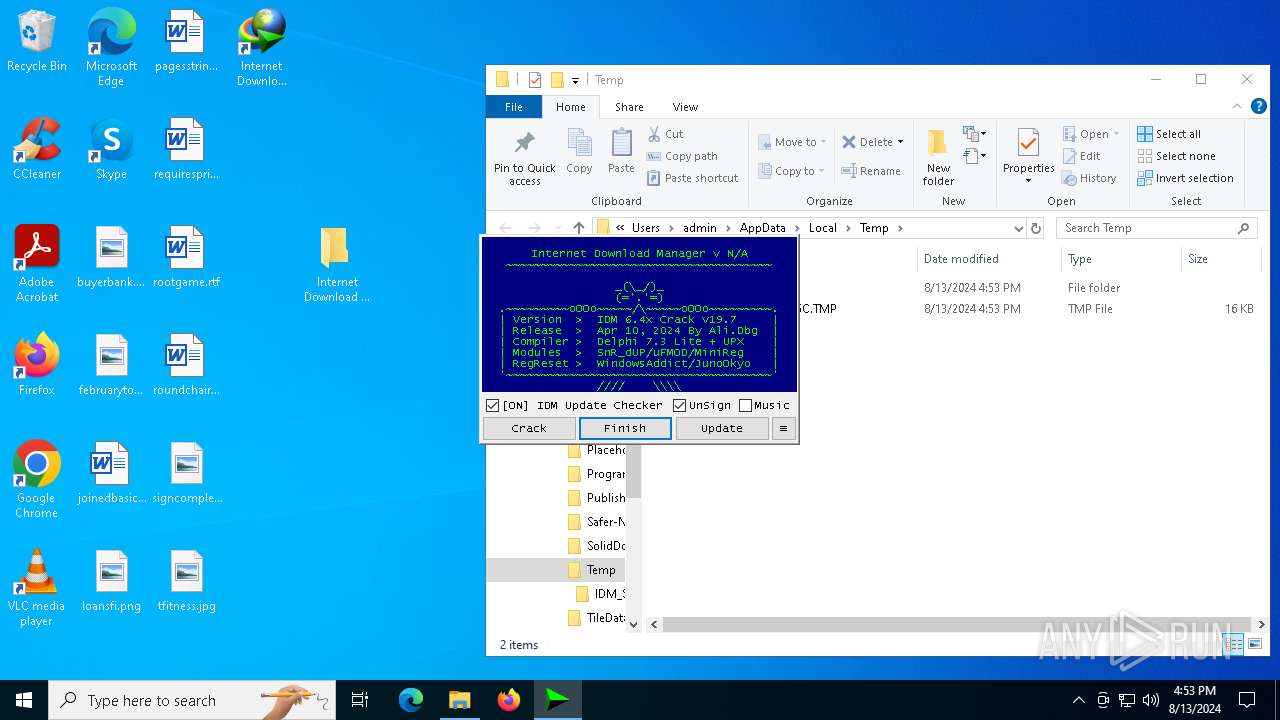Open Recycle Bin desktop icon
The height and width of the screenshot is (720, 1280).
pyautogui.click(x=37, y=42)
